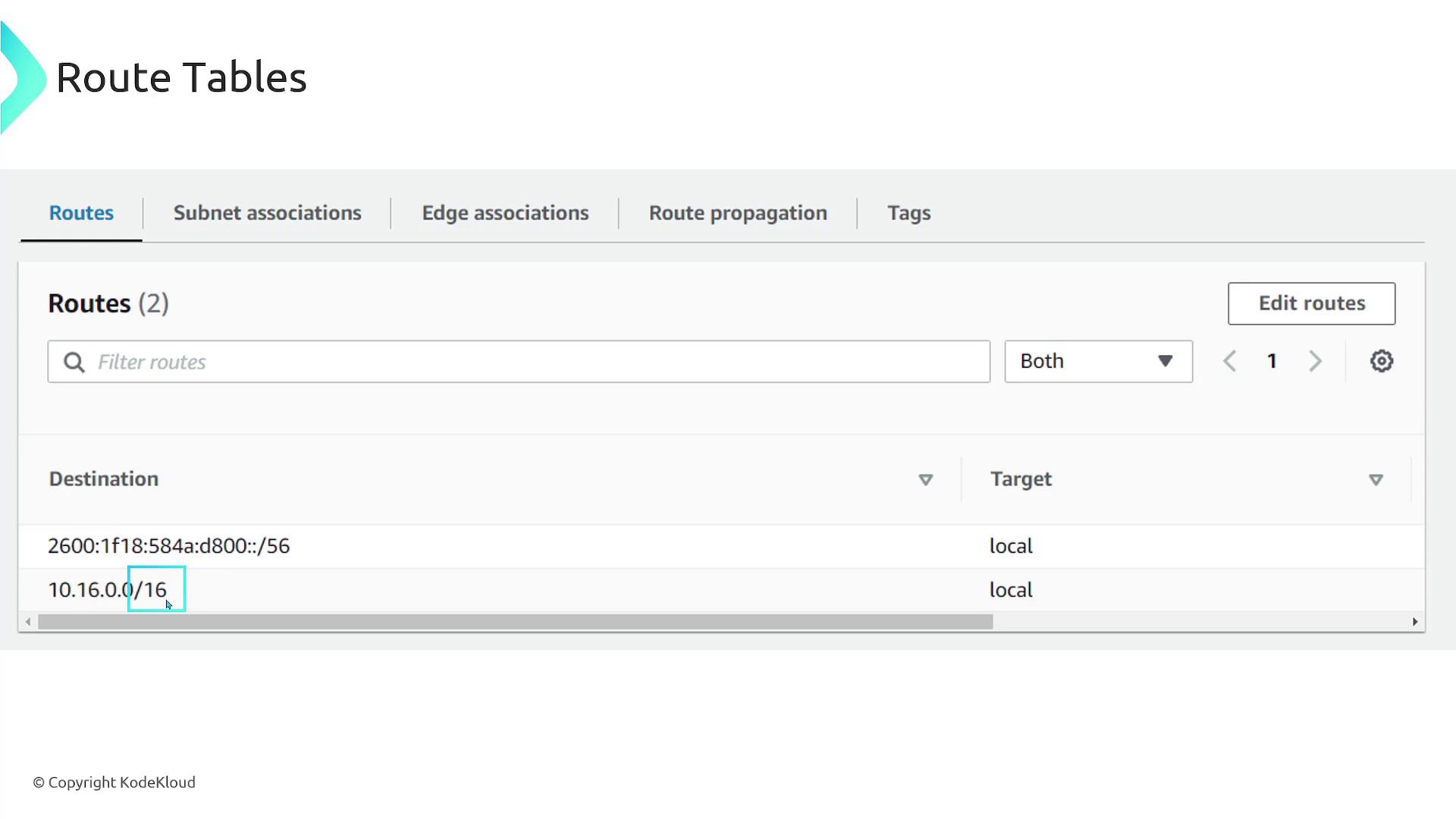The width and height of the screenshot is (1456, 819).
Task: Sort routes by Destination column arrow
Action: click(x=925, y=479)
